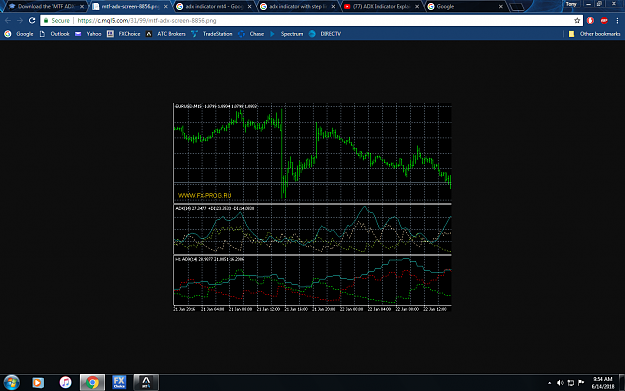
Task: Open the TradeStation bookmark
Action: (x=212, y=34)
